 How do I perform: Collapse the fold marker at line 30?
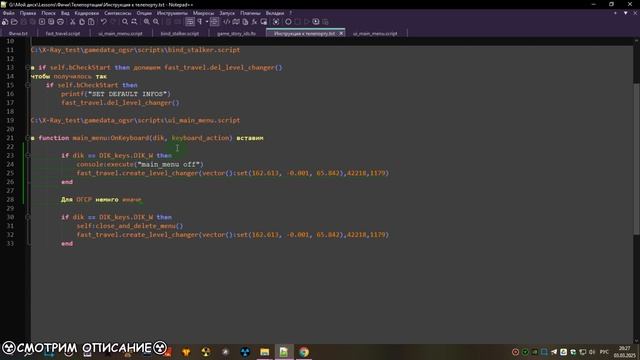coord(28,217)
